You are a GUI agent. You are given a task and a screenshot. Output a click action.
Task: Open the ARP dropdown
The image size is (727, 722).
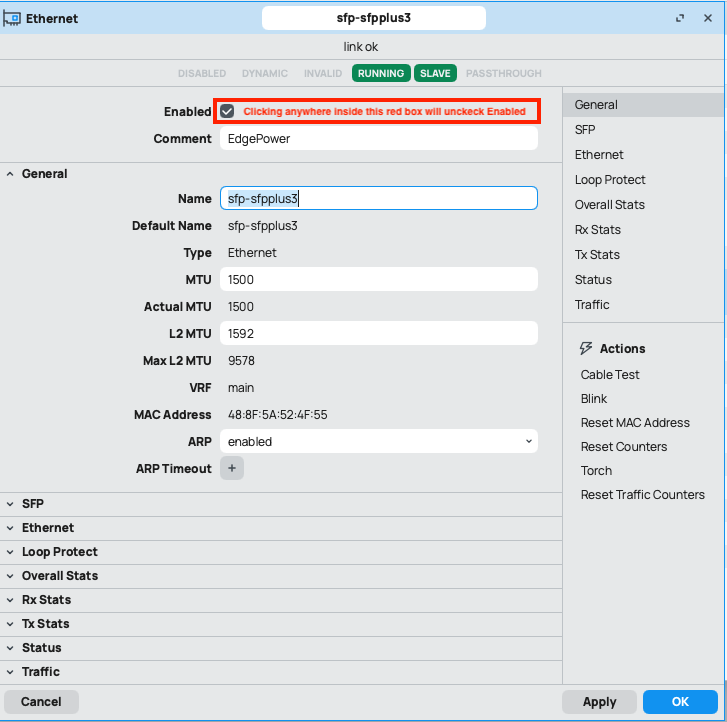pos(379,441)
